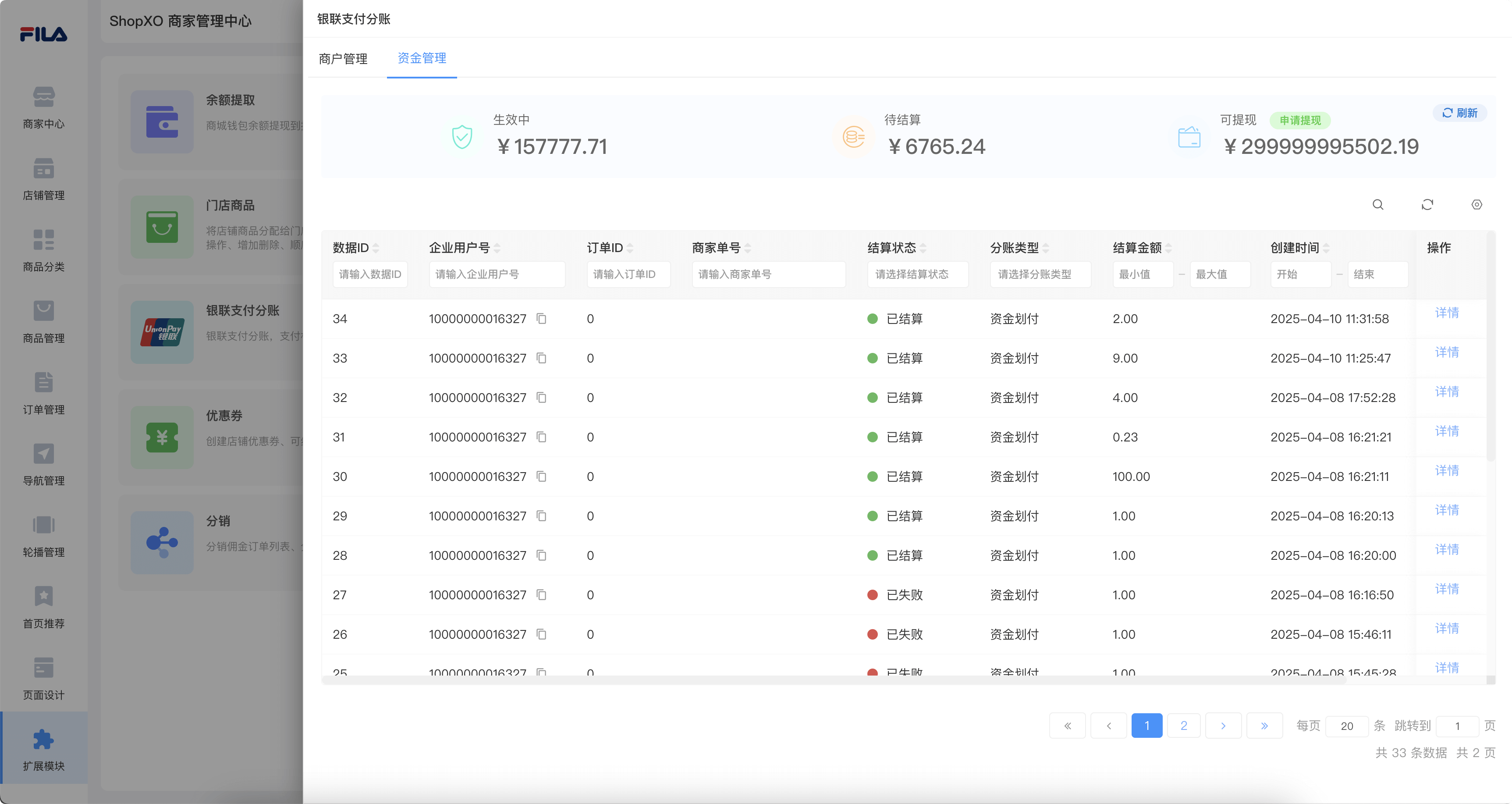The width and height of the screenshot is (1512, 804).
Task: Select the 资金管理 tab
Action: [422, 58]
